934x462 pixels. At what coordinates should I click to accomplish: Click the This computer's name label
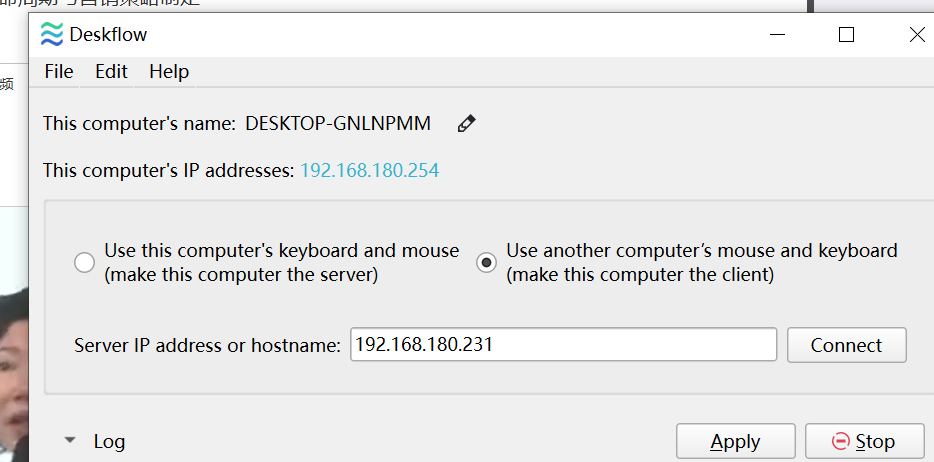coord(139,124)
